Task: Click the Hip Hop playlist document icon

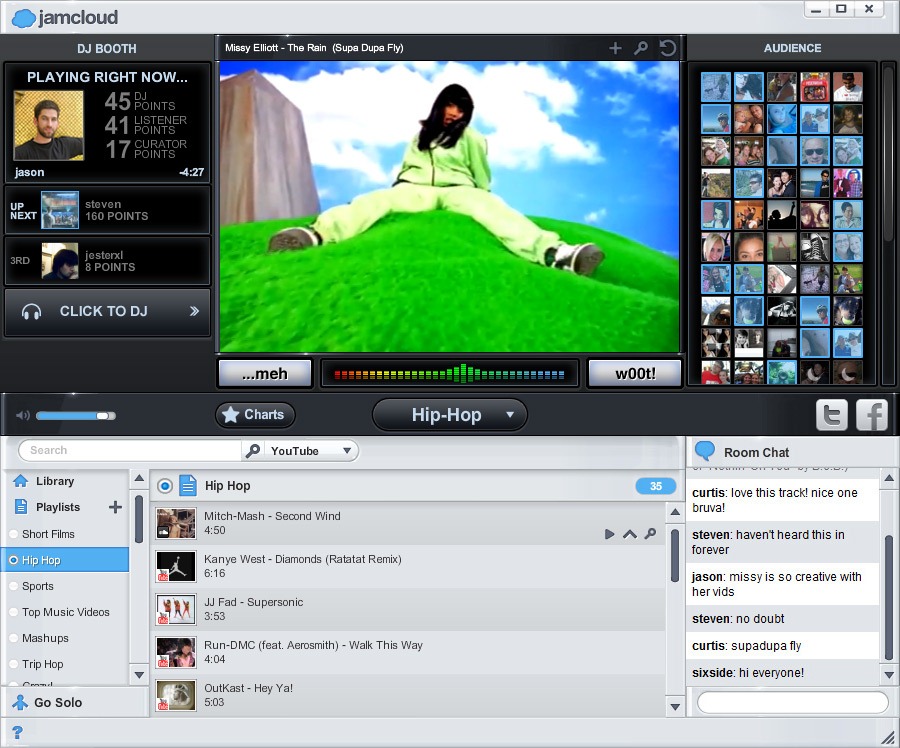Action: (188, 486)
